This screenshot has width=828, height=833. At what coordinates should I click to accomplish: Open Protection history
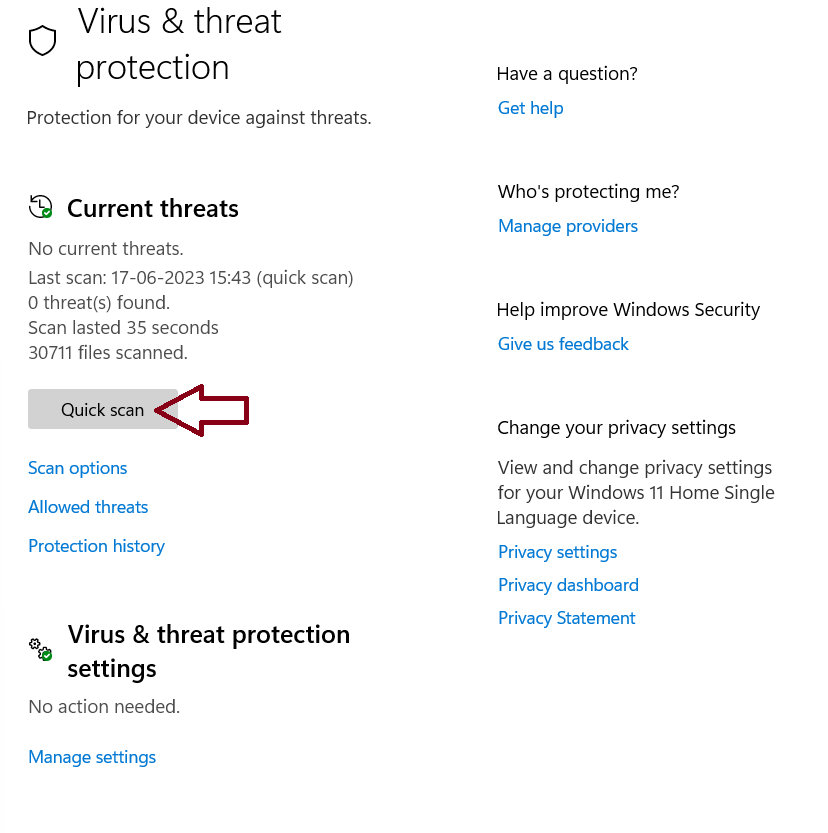pyautogui.click(x=96, y=546)
